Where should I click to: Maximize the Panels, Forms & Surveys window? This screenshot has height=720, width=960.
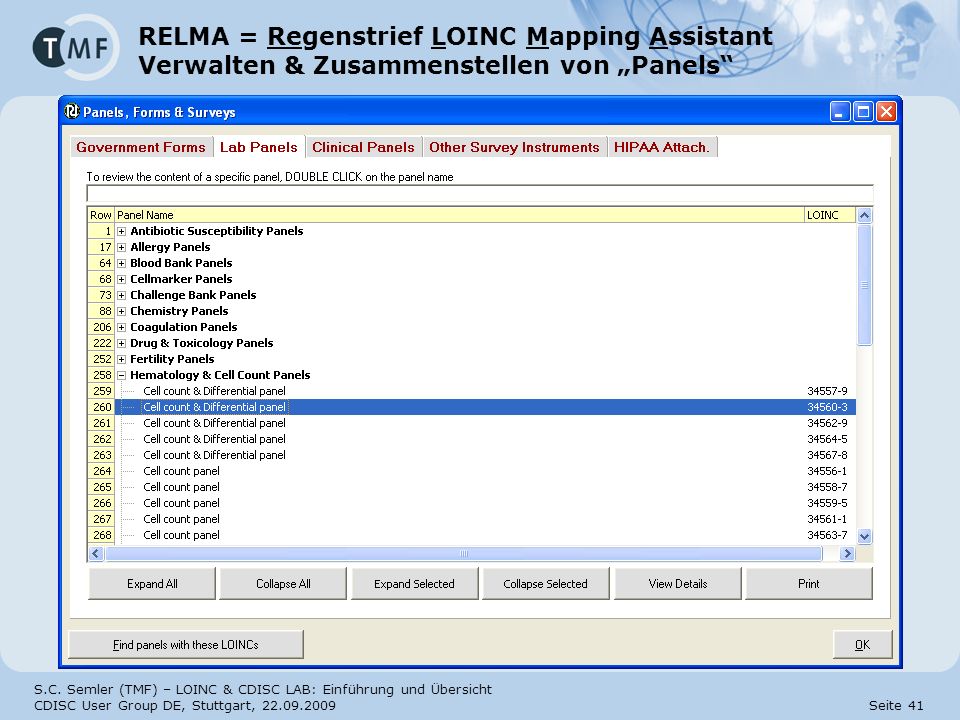[x=863, y=112]
